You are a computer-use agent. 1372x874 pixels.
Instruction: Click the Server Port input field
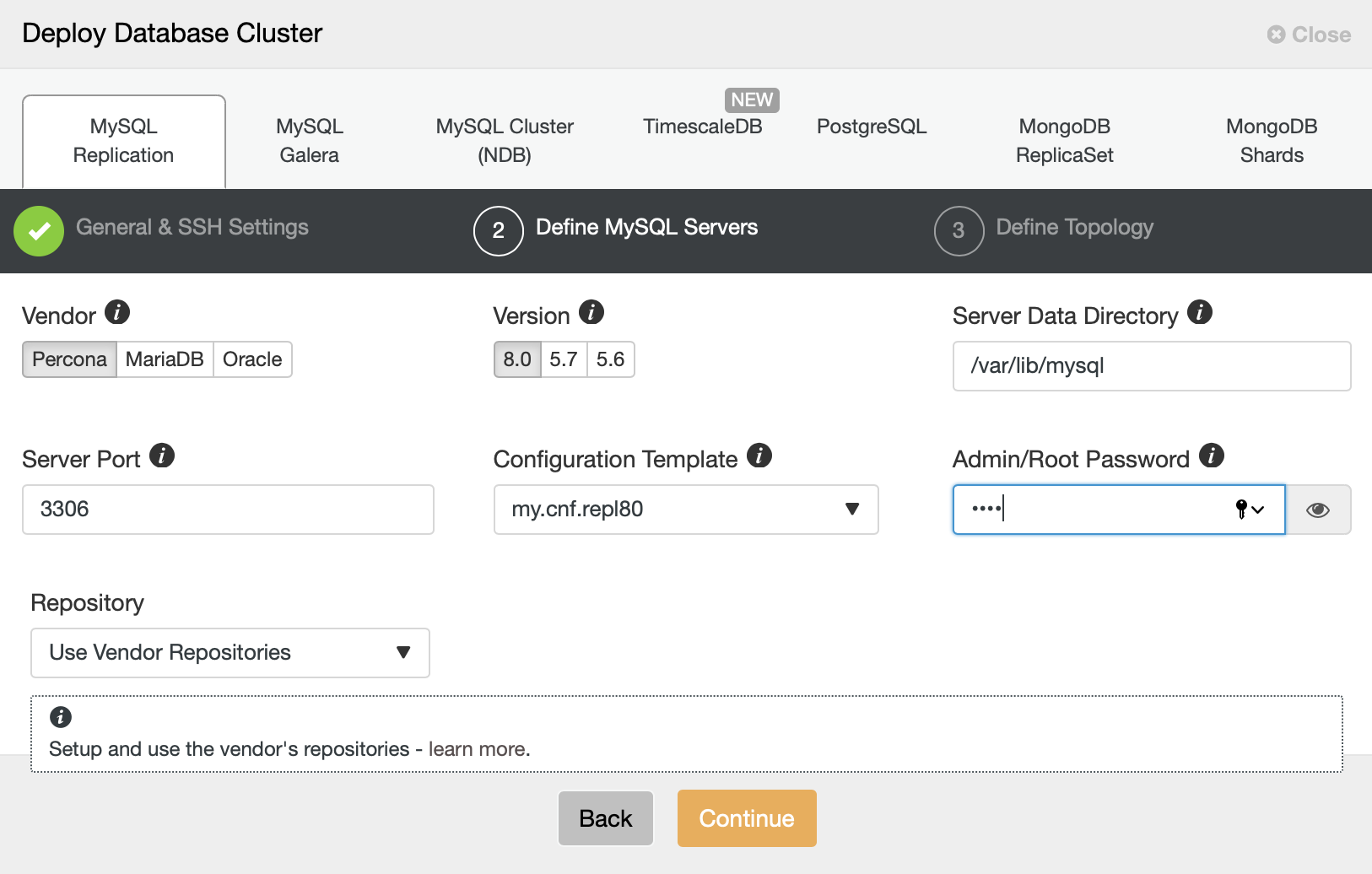(x=228, y=510)
